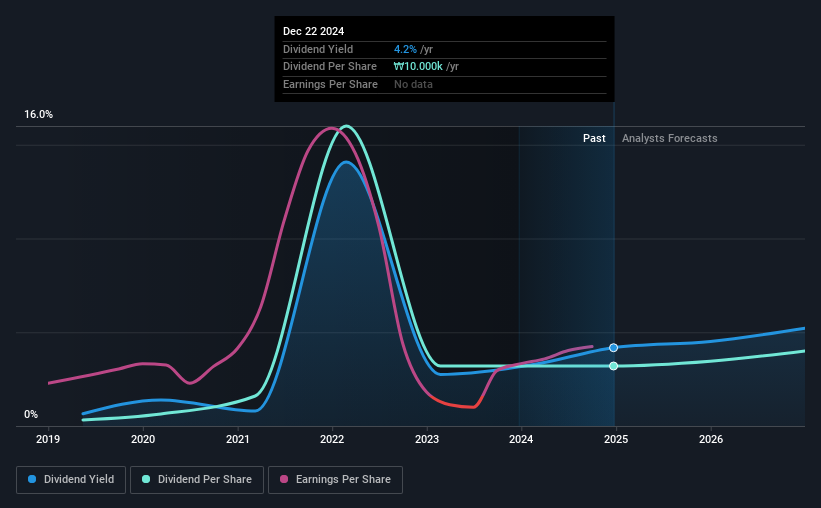Click the 4.2% dividend yield value
The width and height of the screenshot is (821, 508).
point(405,49)
